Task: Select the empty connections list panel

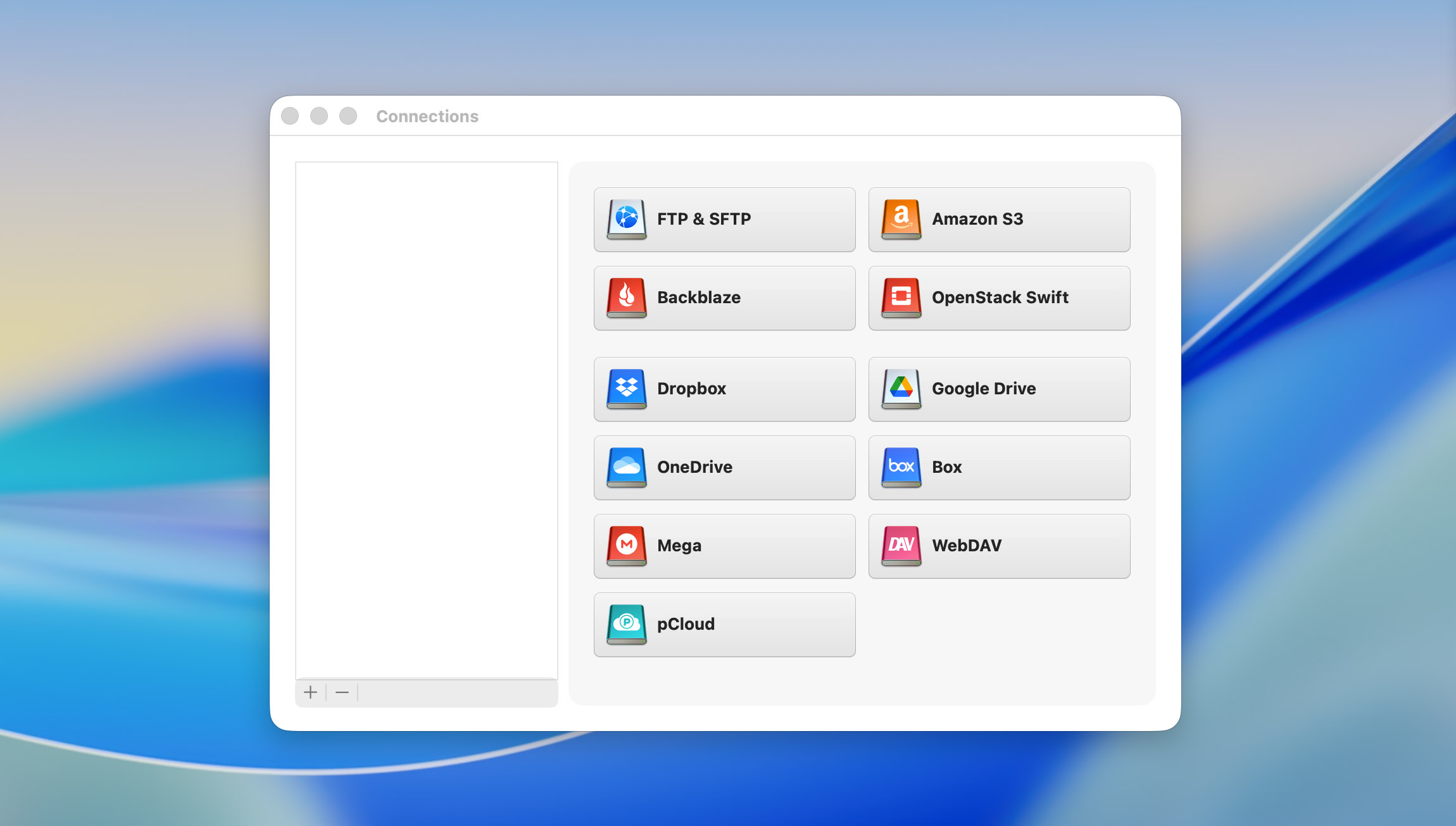Action: coord(426,418)
